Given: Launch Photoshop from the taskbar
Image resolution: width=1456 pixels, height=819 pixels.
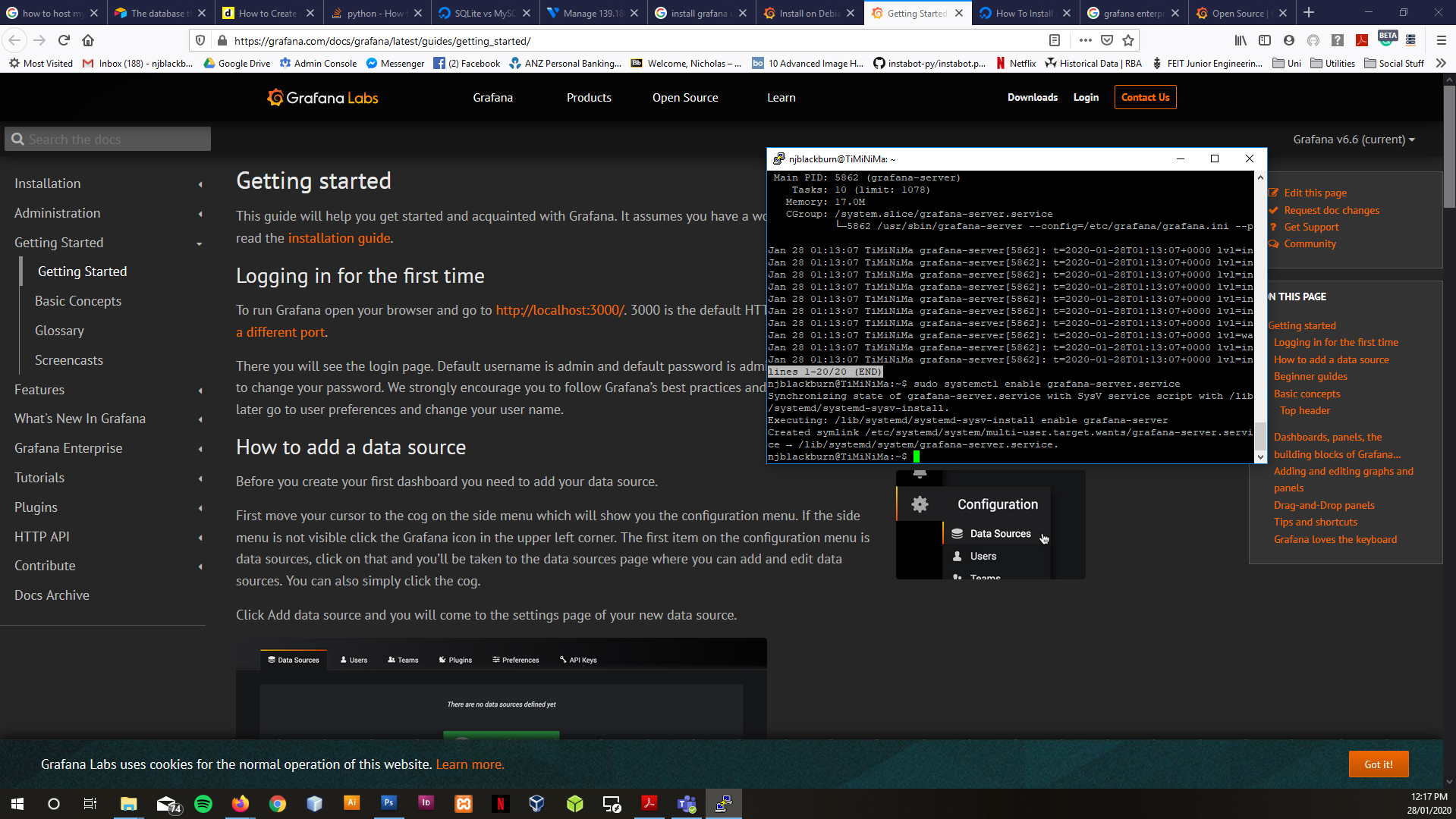Looking at the screenshot, I should coord(388,803).
